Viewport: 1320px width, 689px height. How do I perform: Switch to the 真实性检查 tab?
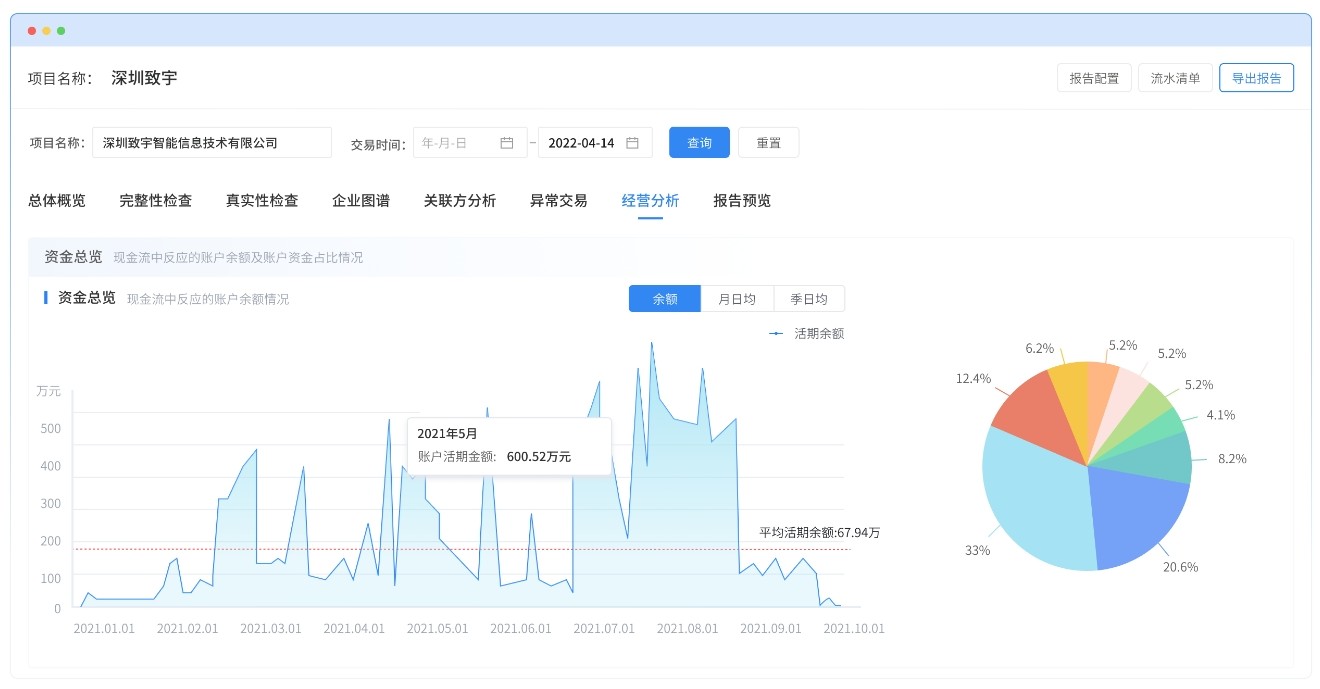tap(262, 201)
